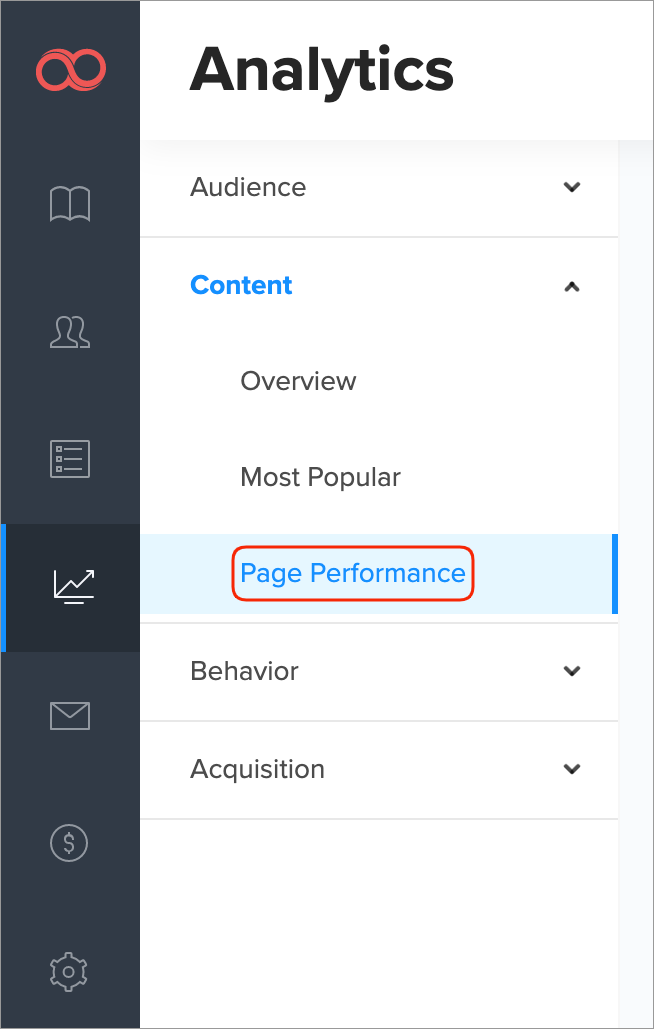Image resolution: width=654 pixels, height=1029 pixels.
Task: Open the envelope mail sidebar icon
Action: tap(70, 715)
